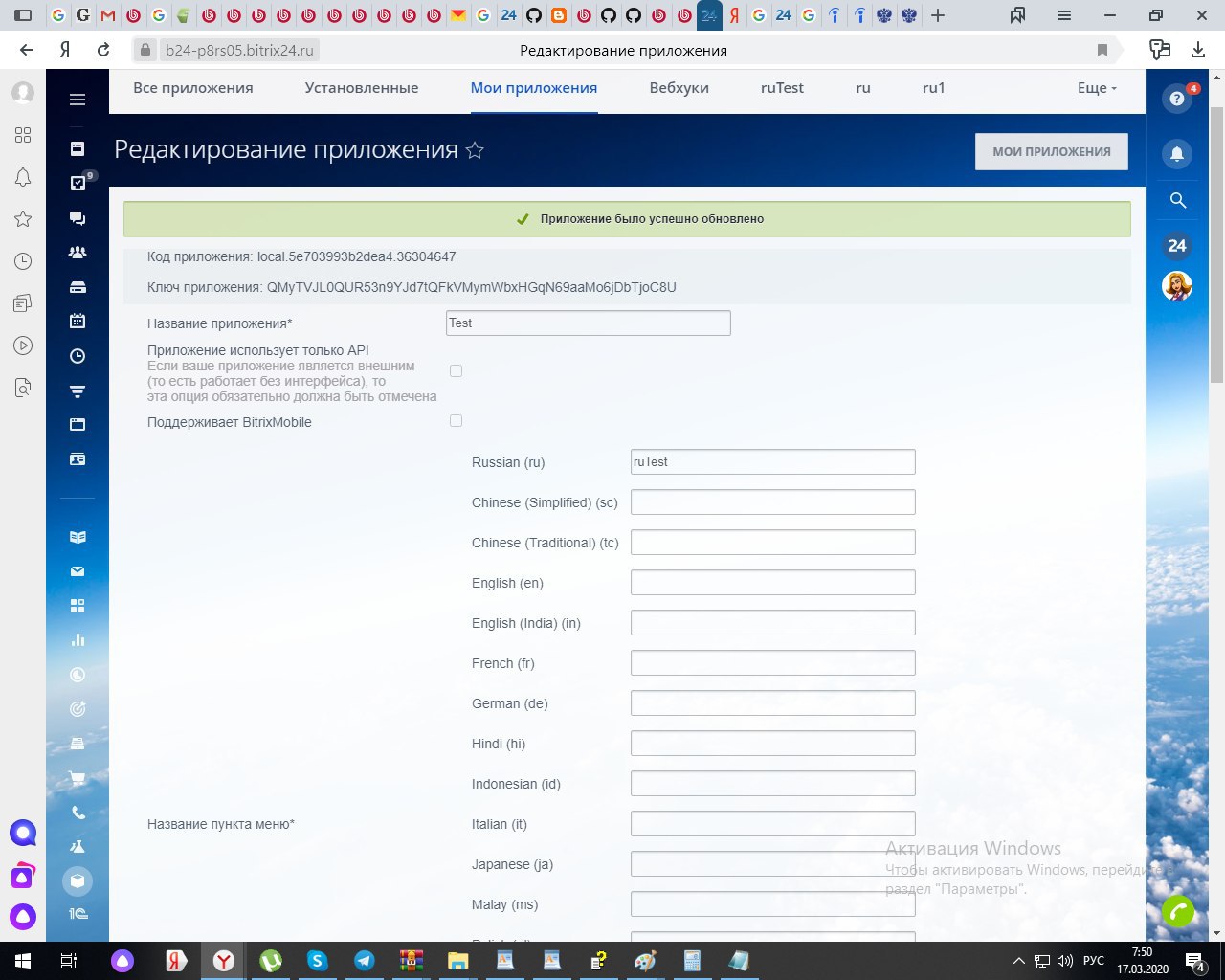Screen dimensions: 1225x980
Task: Click the 'МОИ ПРИЛОЖЕНИЯ' button
Action: (x=1052, y=151)
